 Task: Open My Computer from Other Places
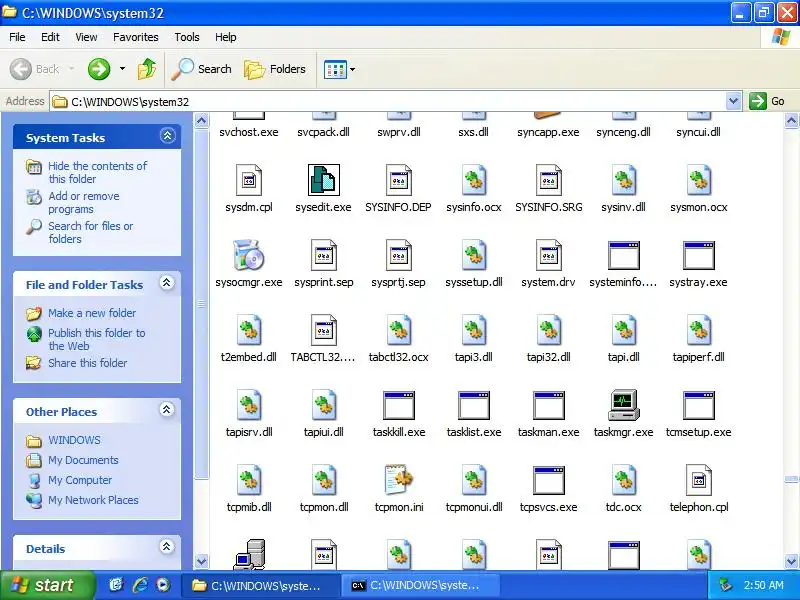80,480
